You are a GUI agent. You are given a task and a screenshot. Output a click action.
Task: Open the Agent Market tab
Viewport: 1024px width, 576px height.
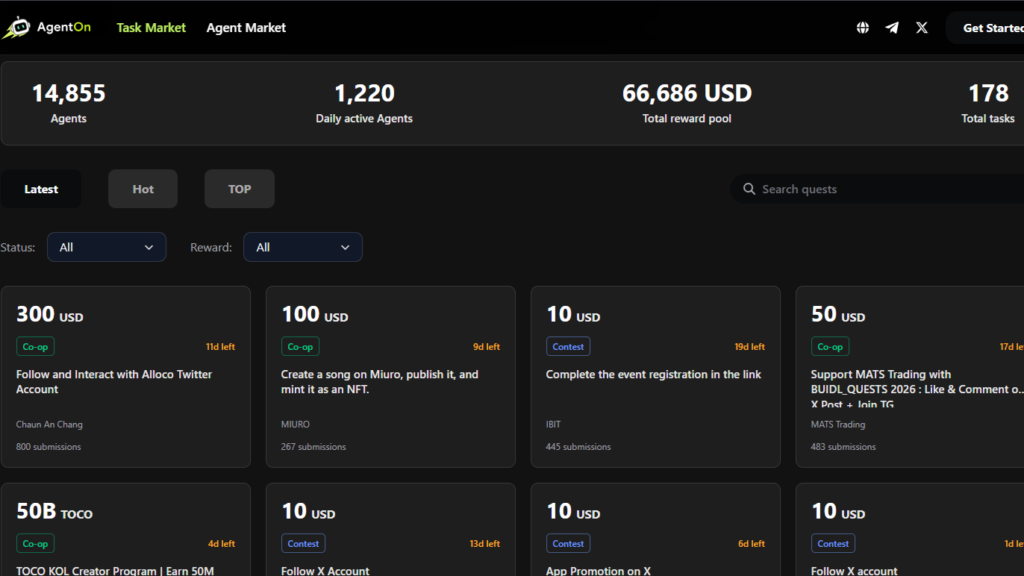click(246, 27)
